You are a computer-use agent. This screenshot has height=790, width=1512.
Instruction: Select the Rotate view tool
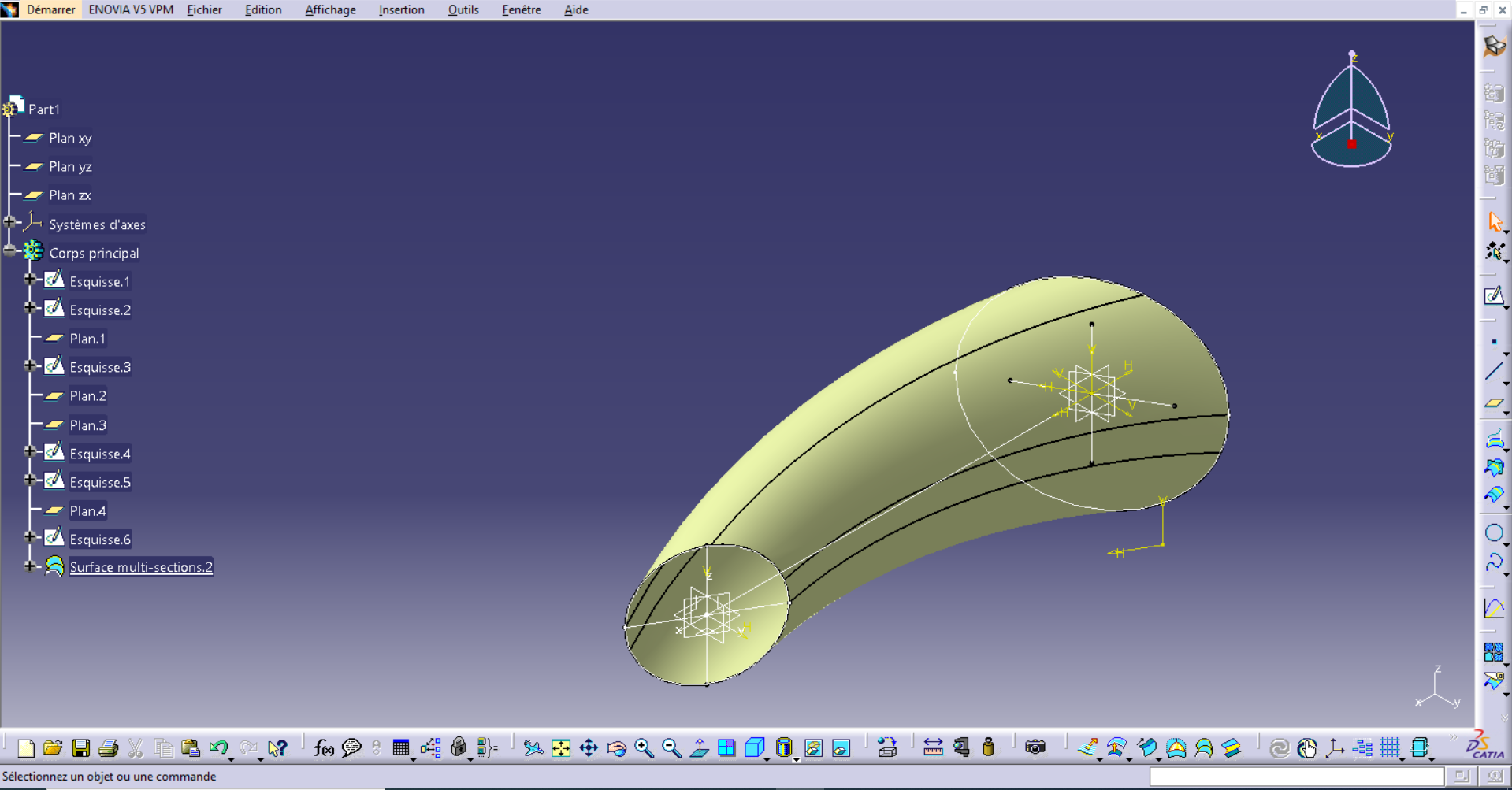coord(616,747)
